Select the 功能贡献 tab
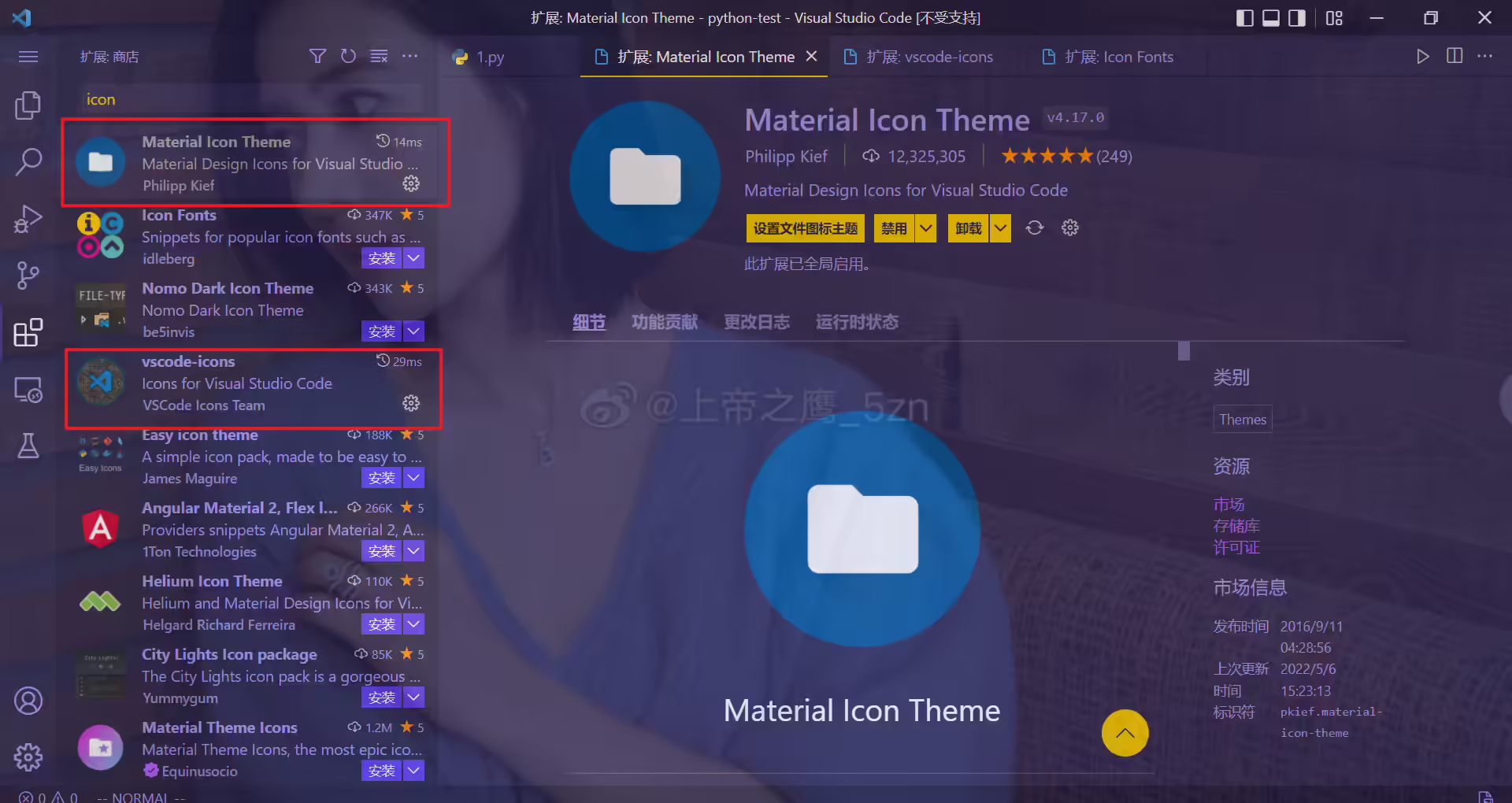The height and width of the screenshot is (803, 1512). click(664, 322)
